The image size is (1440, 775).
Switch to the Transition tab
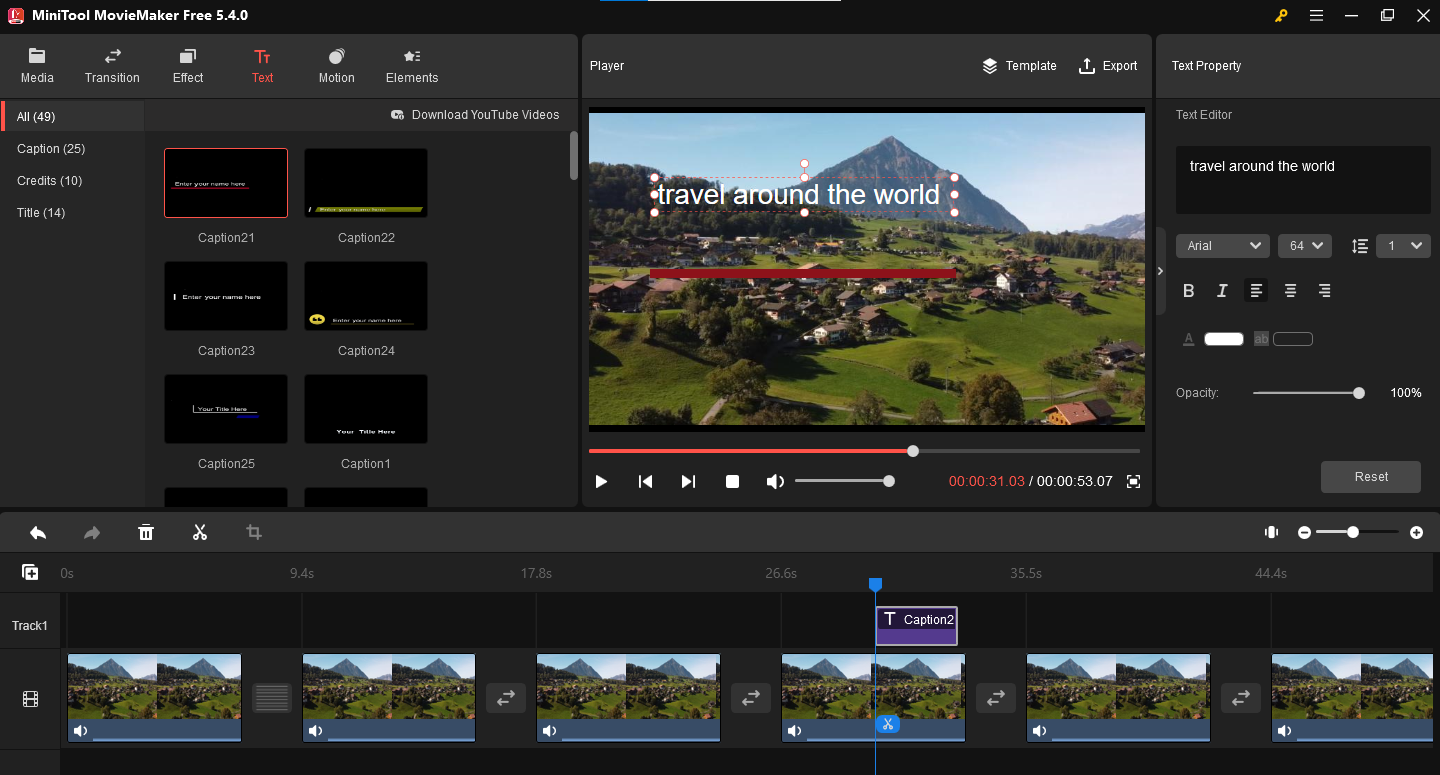(x=112, y=66)
